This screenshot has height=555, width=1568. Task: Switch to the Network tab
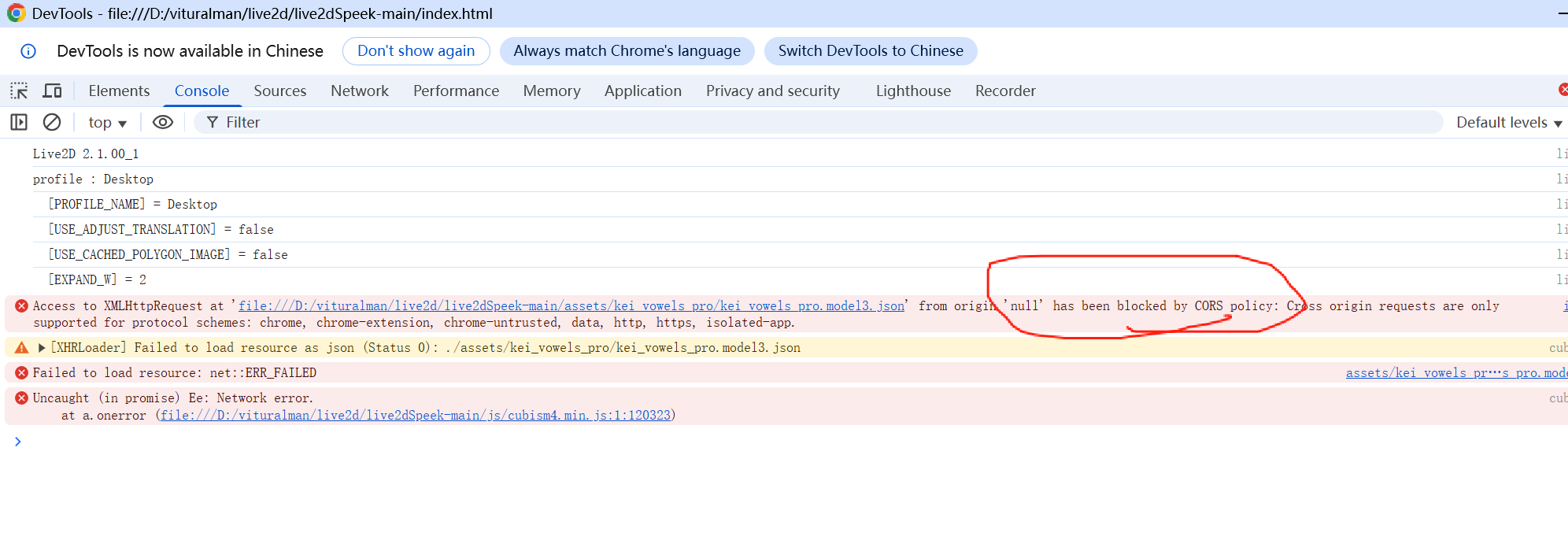[x=360, y=91]
